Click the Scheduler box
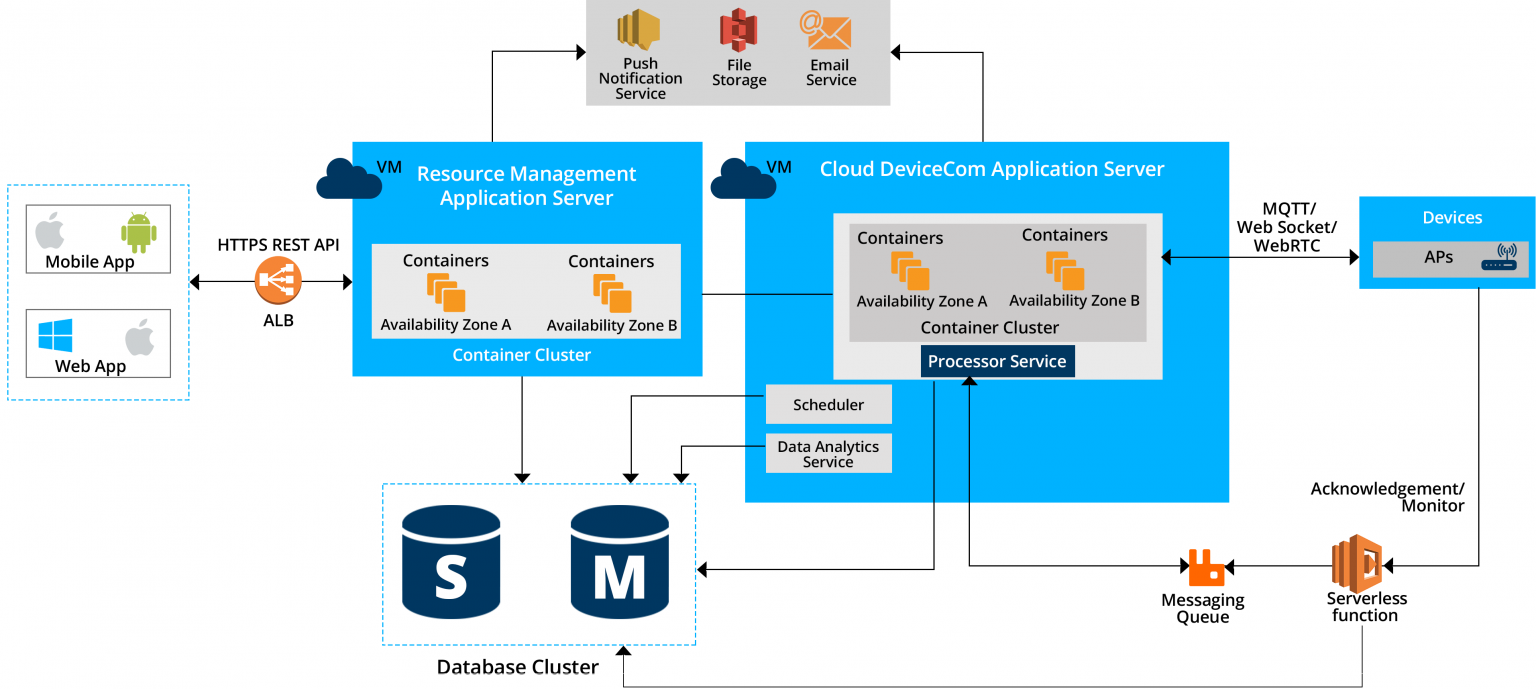This screenshot has height=689, width=1536. point(828,404)
